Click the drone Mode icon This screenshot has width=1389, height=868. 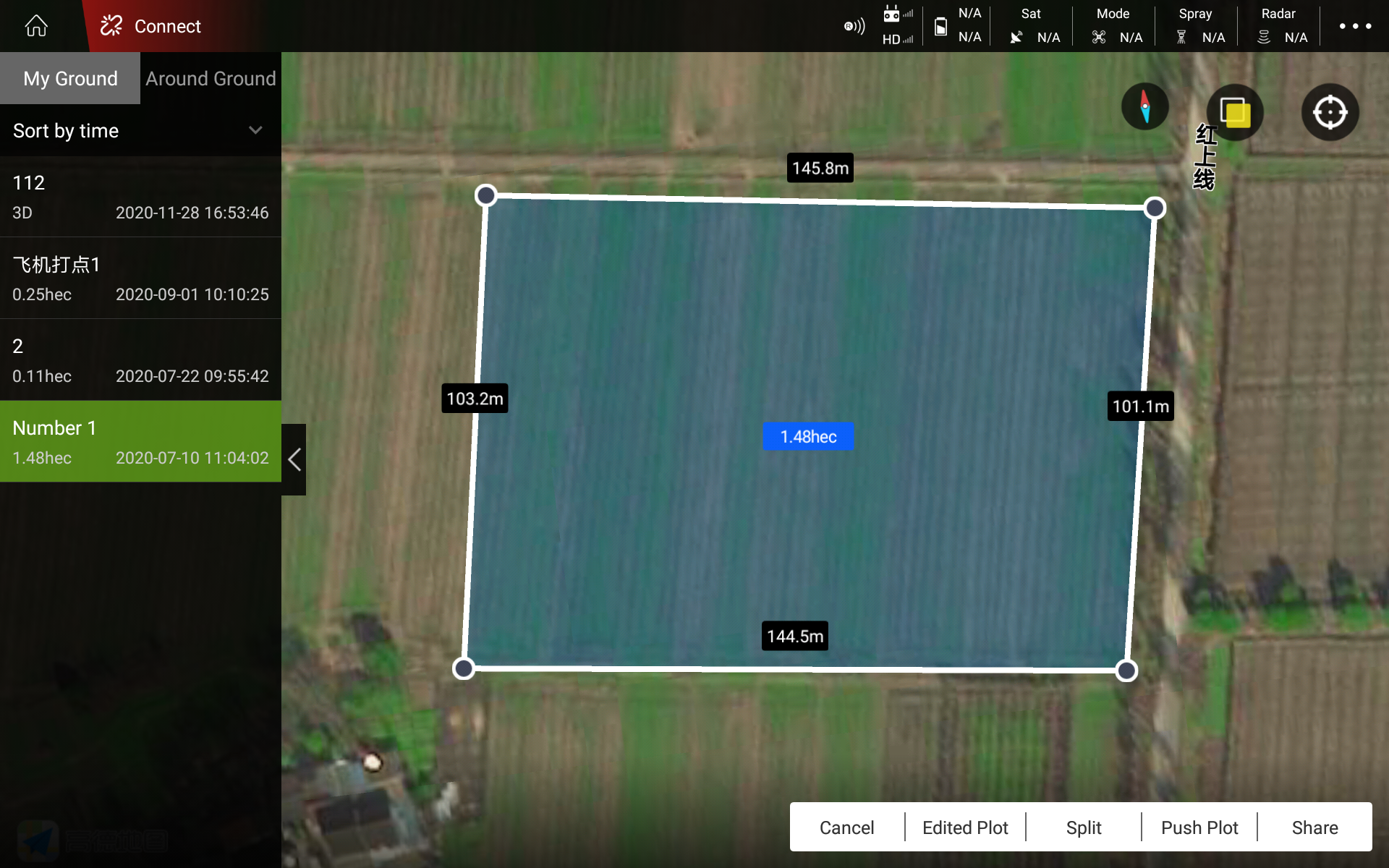[x=1099, y=37]
